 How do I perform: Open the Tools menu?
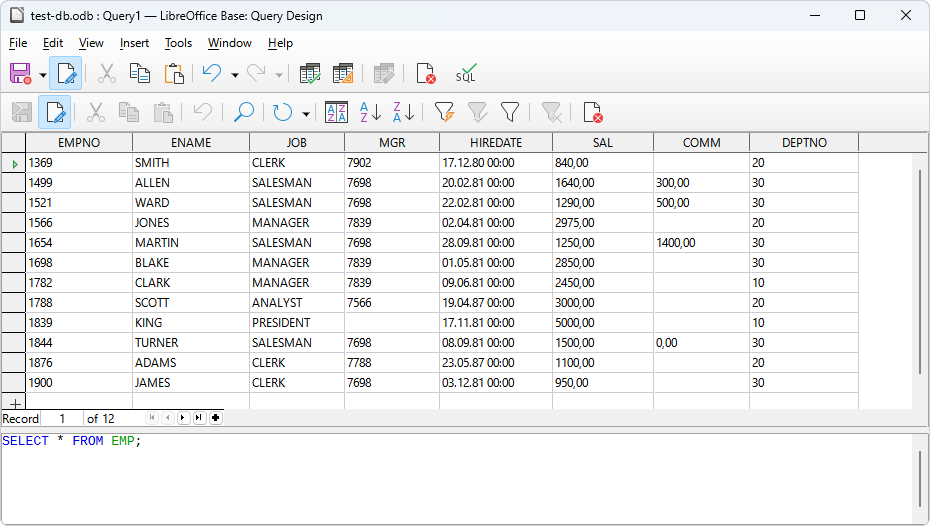tap(178, 43)
